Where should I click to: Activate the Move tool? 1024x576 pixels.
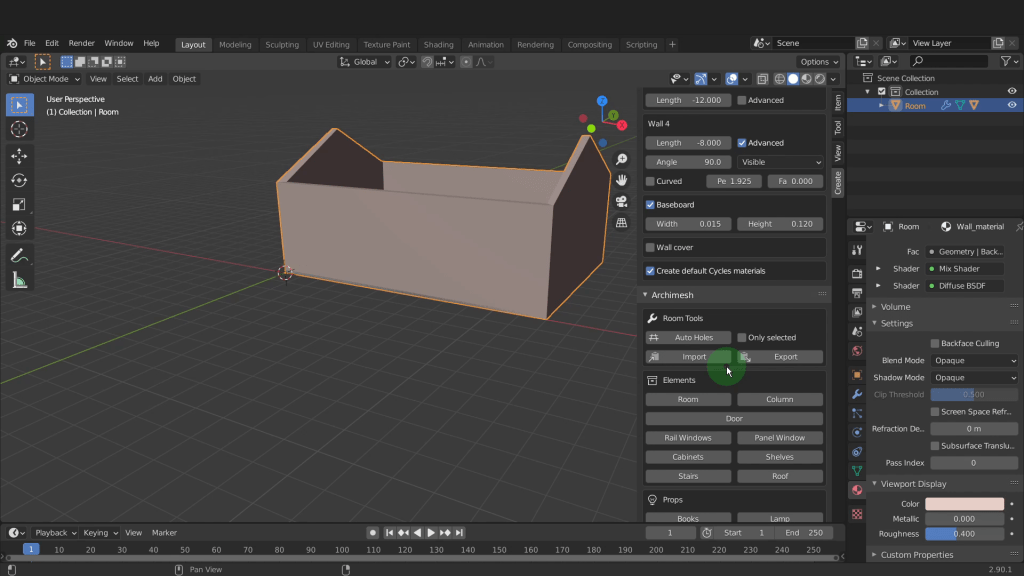[x=19, y=156]
